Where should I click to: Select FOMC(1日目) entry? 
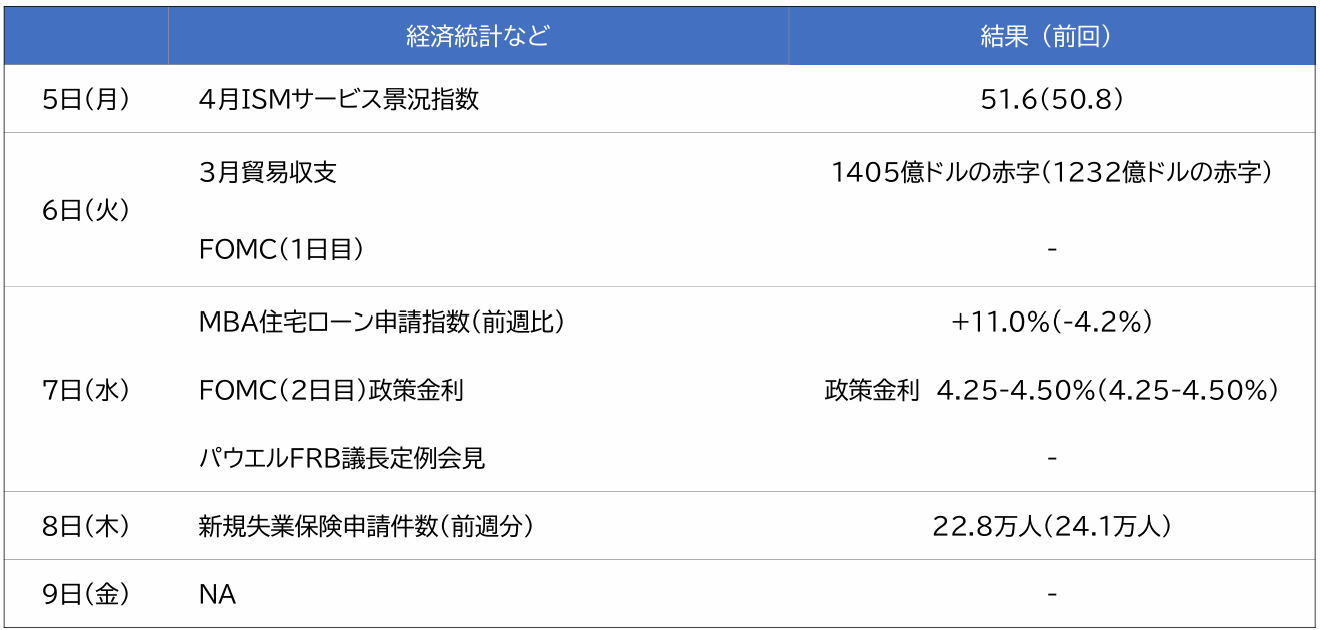click(281, 249)
